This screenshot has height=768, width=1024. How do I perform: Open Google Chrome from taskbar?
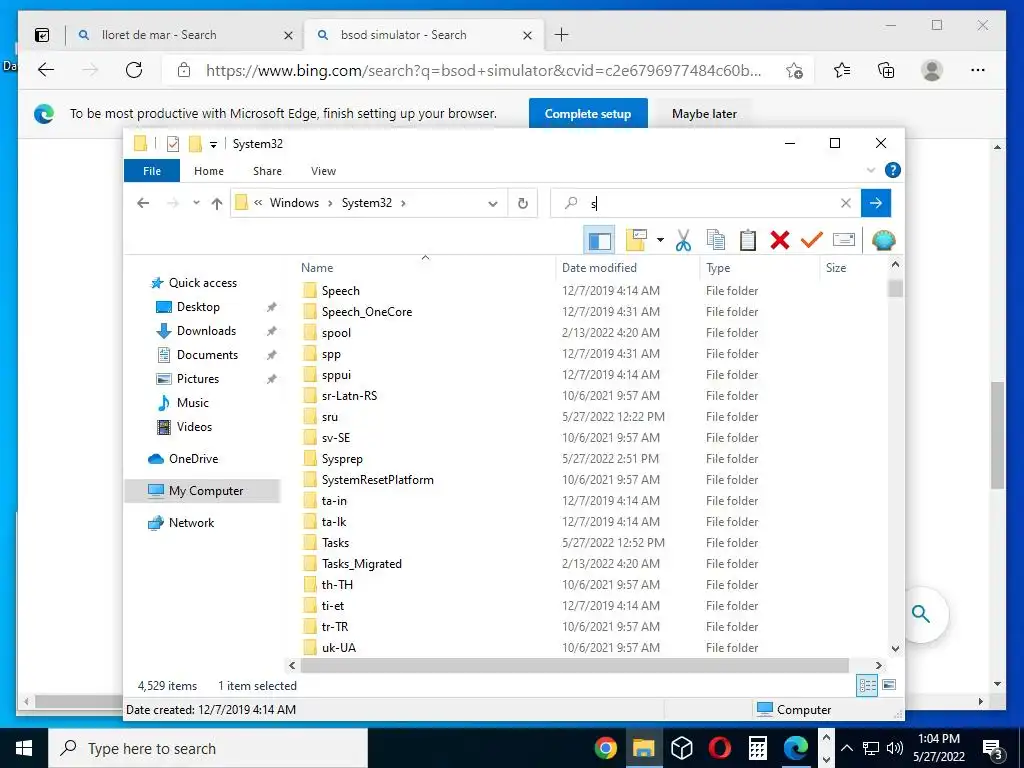pos(605,748)
